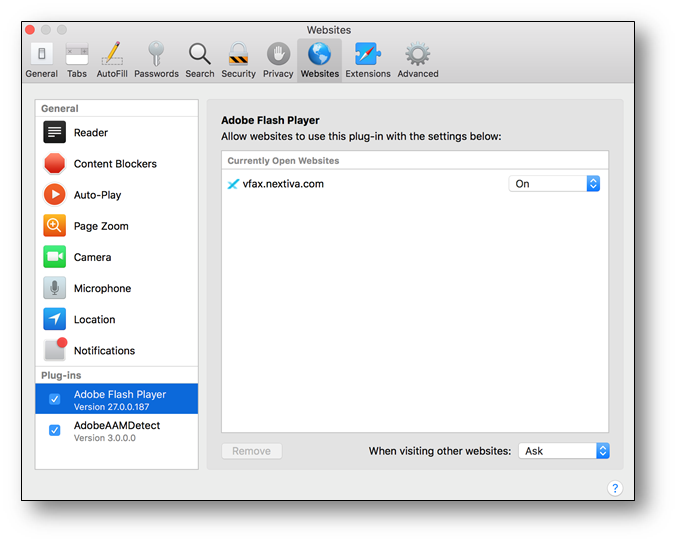This screenshot has height=543, width=677.
Task: Click the Remove button
Action: click(252, 451)
